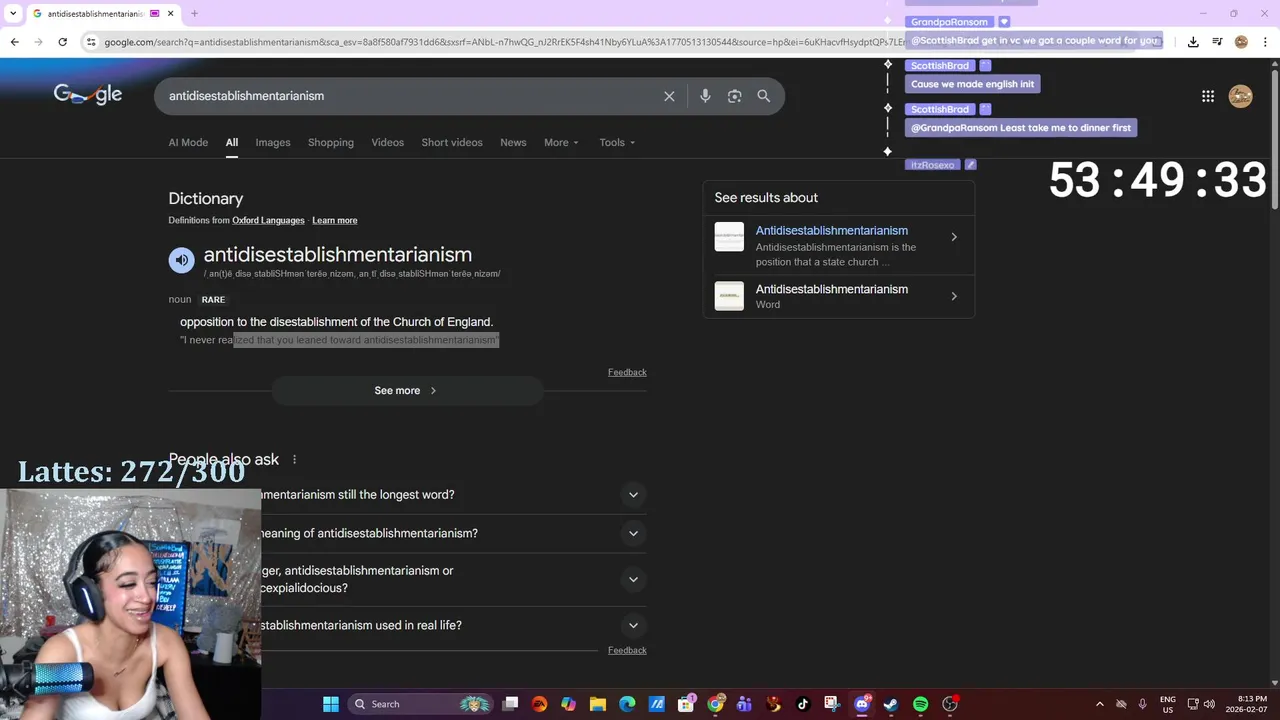This screenshot has width=1280, height=720.
Task: Expand the 'still the longest word?' question
Action: [633, 495]
